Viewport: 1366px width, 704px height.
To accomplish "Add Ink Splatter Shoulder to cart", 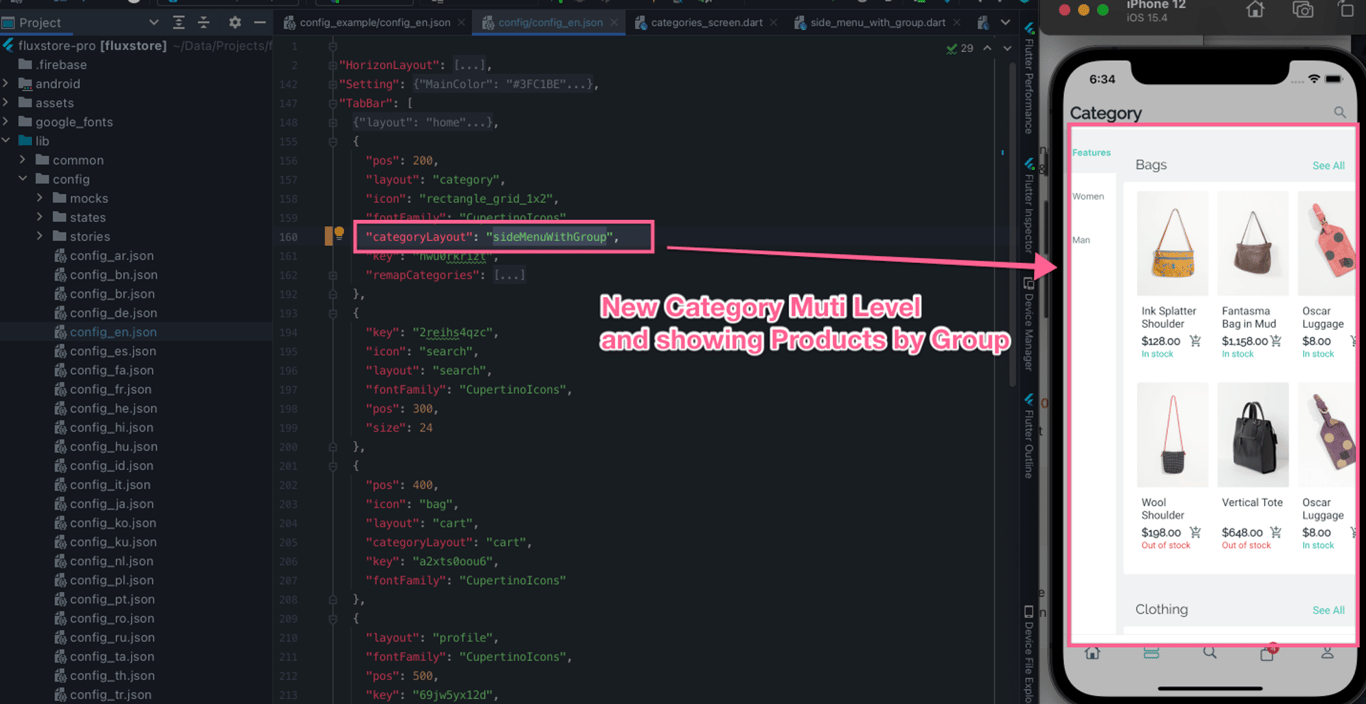I will coord(1195,341).
